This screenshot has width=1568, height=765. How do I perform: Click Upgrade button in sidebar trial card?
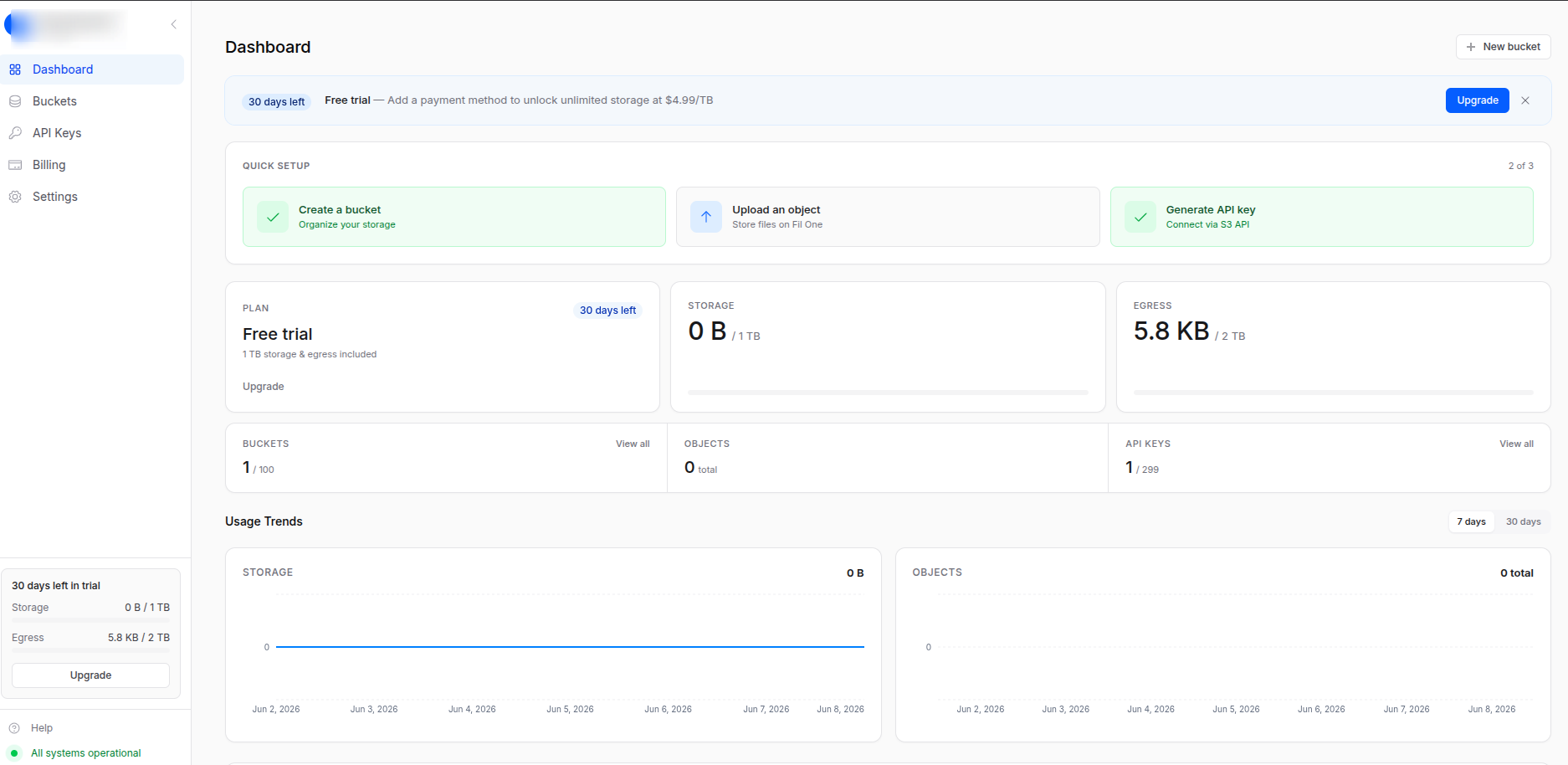(x=90, y=675)
